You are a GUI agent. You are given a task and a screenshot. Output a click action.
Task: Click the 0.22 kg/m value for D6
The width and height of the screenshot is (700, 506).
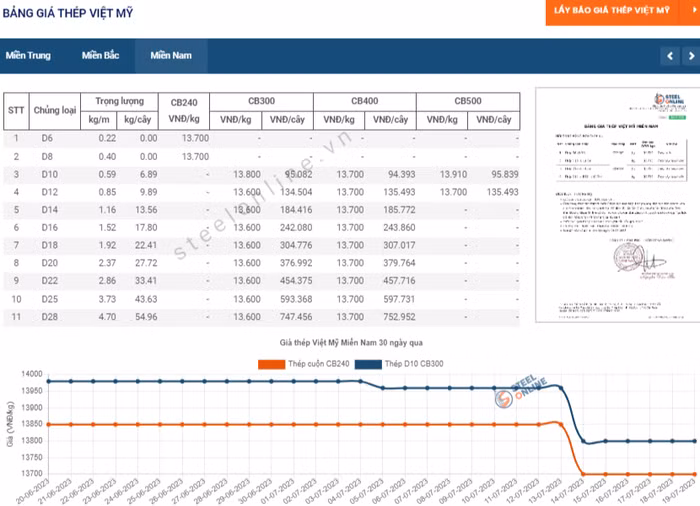click(107, 138)
